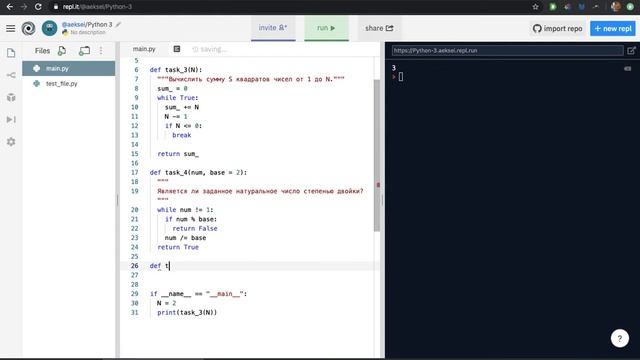
Task: Open the version control sidebar icon
Action: [11, 75]
